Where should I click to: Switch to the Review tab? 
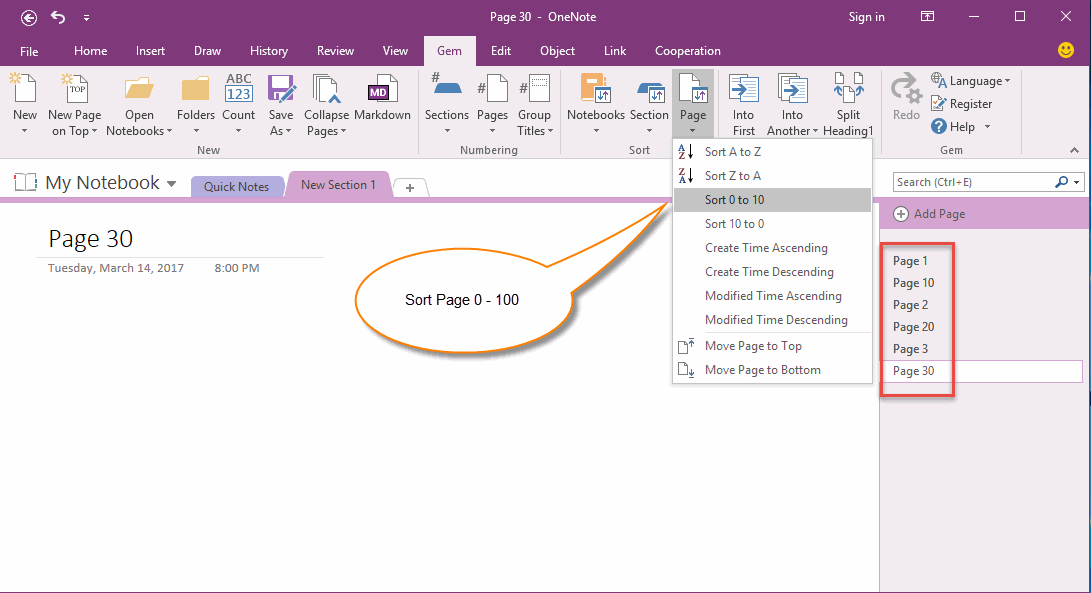(x=335, y=51)
